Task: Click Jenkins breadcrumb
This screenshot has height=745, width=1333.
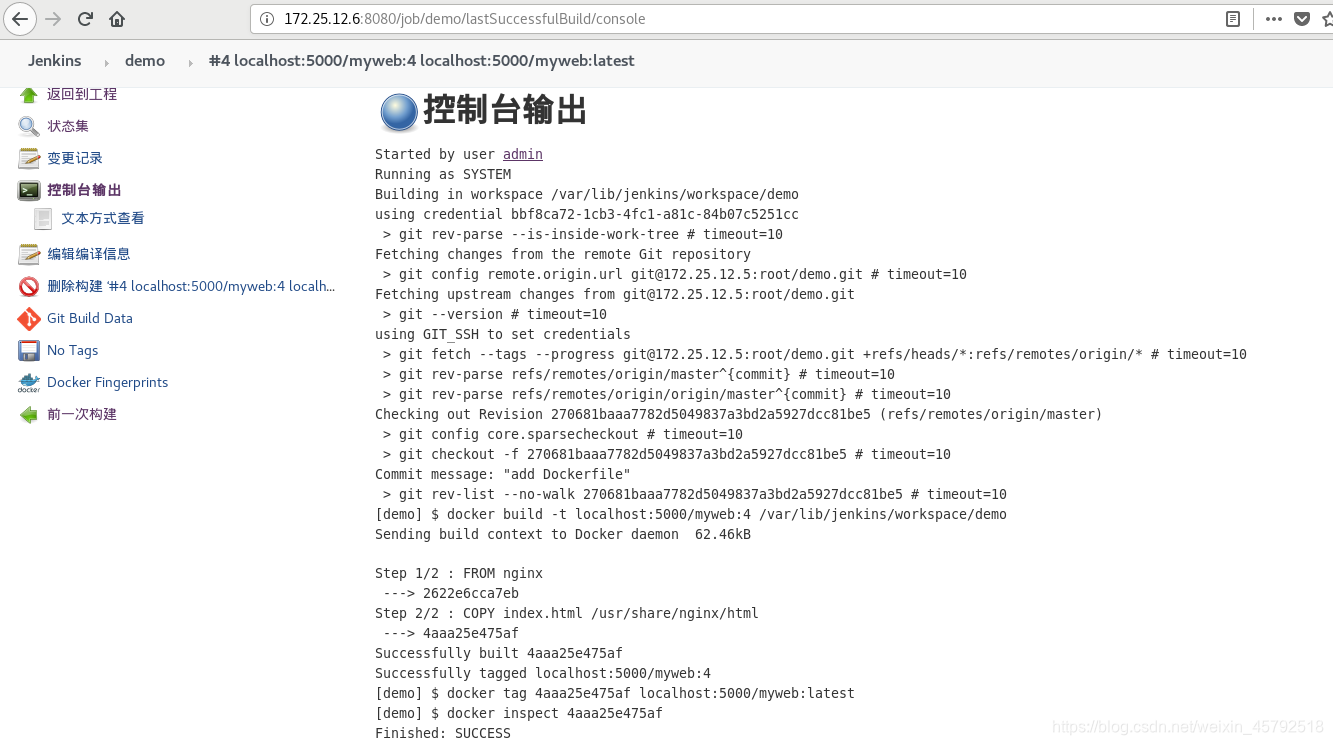Action: point(55,61)
